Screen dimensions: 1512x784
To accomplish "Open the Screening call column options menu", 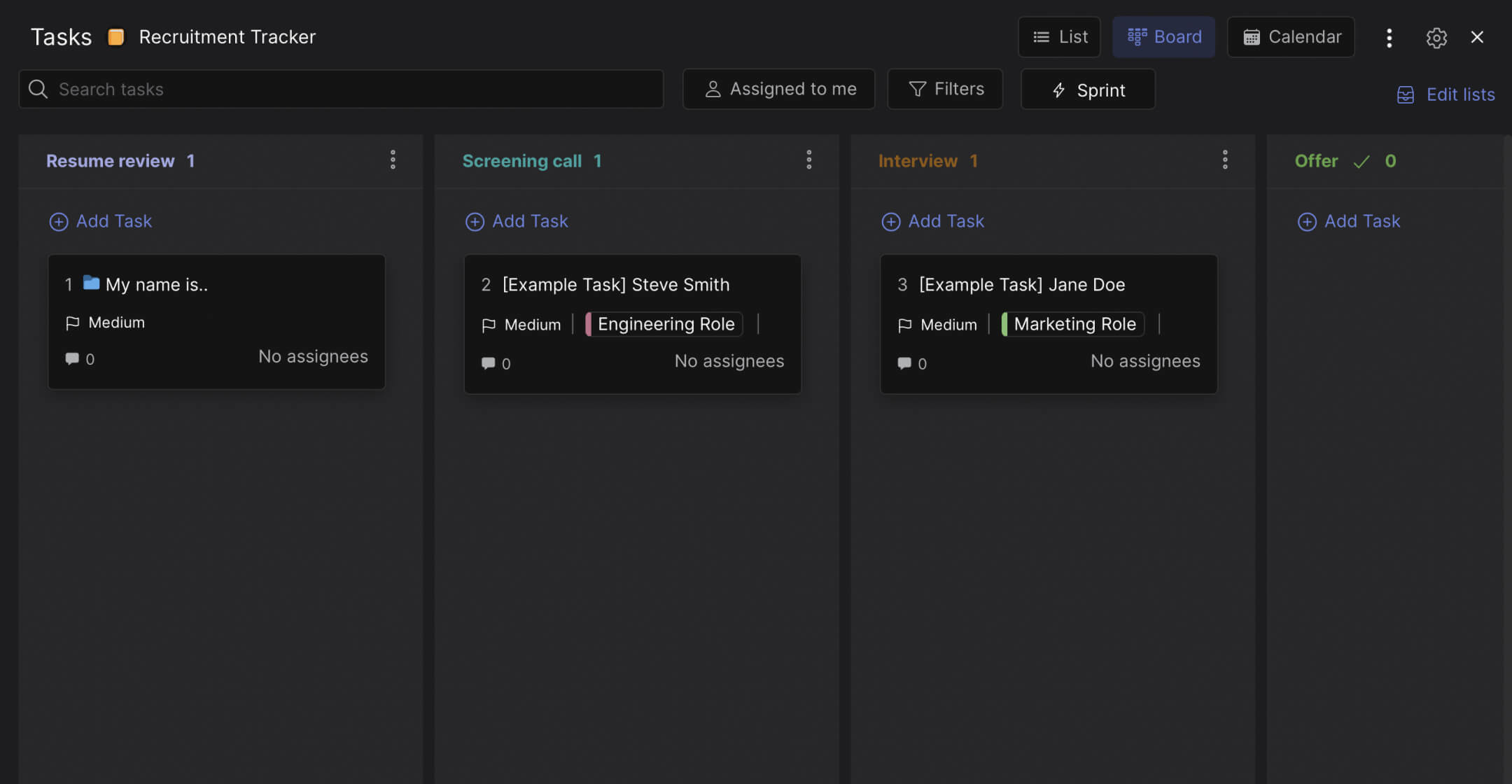I will [808, 160].
